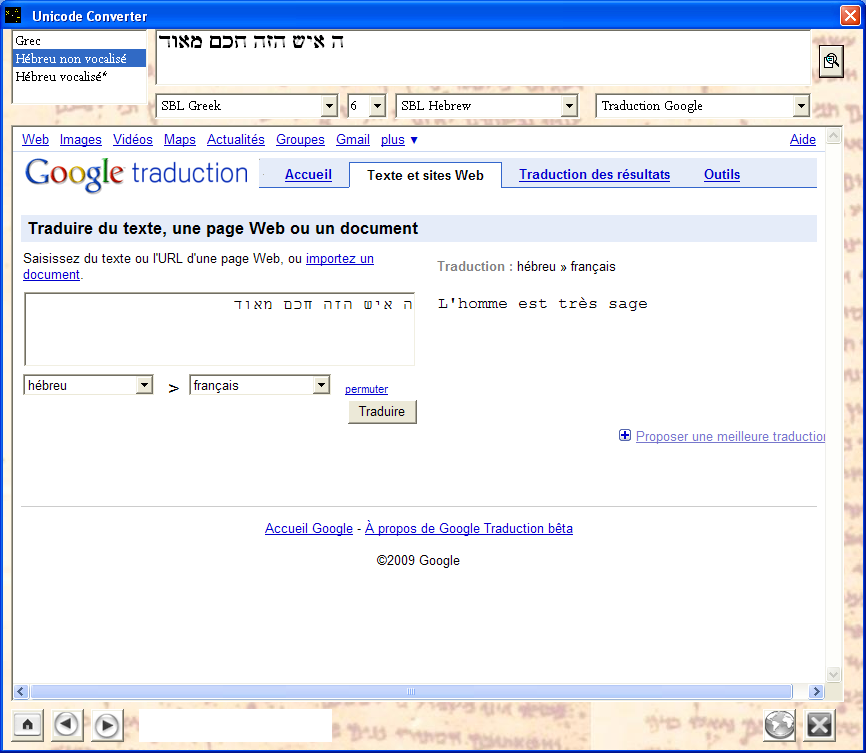Click the permuter link
The width and height of the screenshot is (866, 753).
366,389
